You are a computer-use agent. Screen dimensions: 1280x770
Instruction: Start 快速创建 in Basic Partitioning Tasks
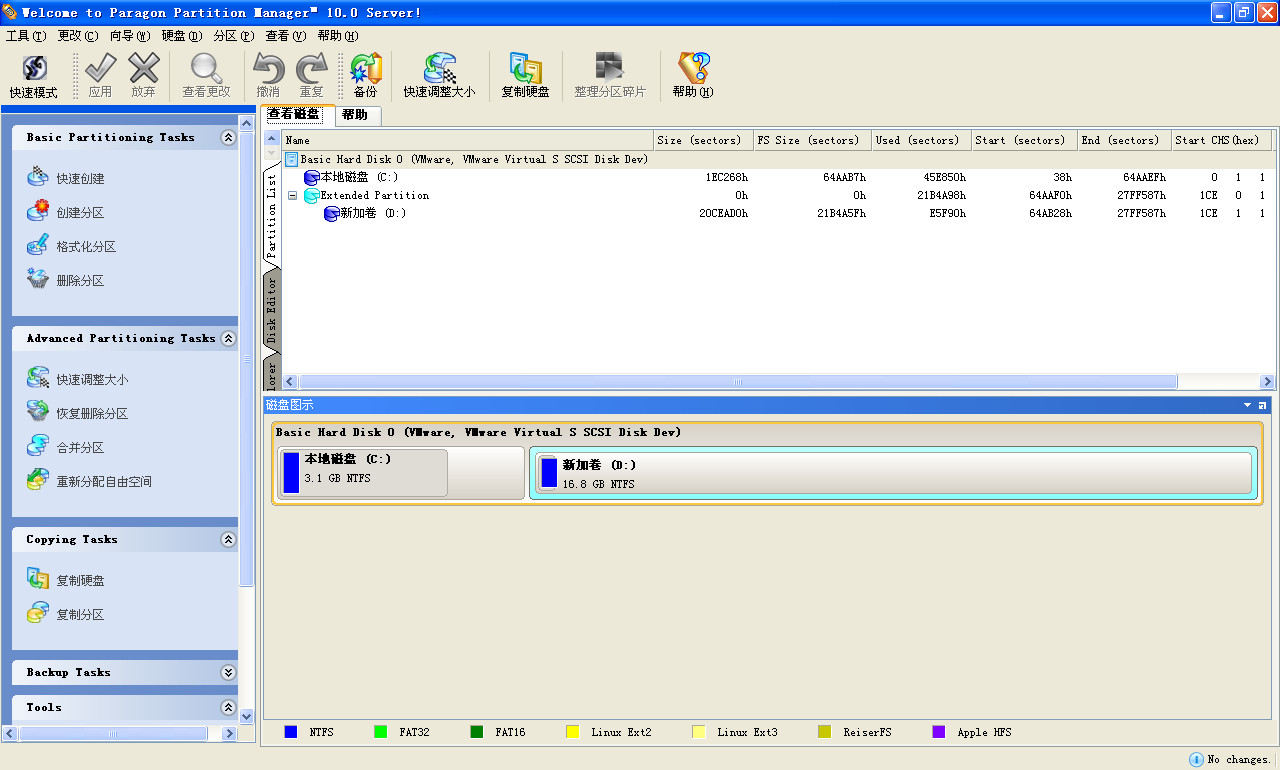tap(80, 179)
